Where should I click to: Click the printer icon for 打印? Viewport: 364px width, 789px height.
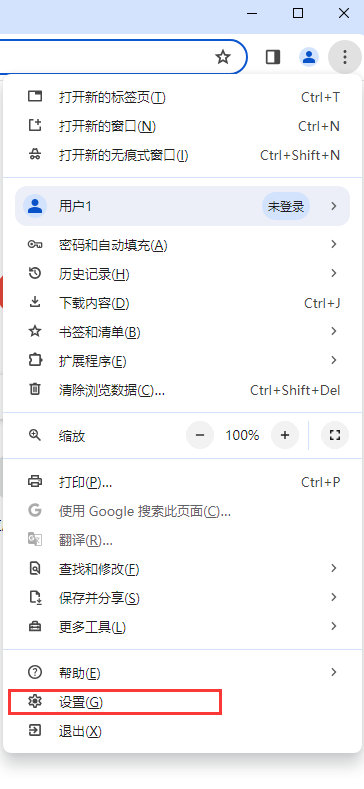point(35,482)
